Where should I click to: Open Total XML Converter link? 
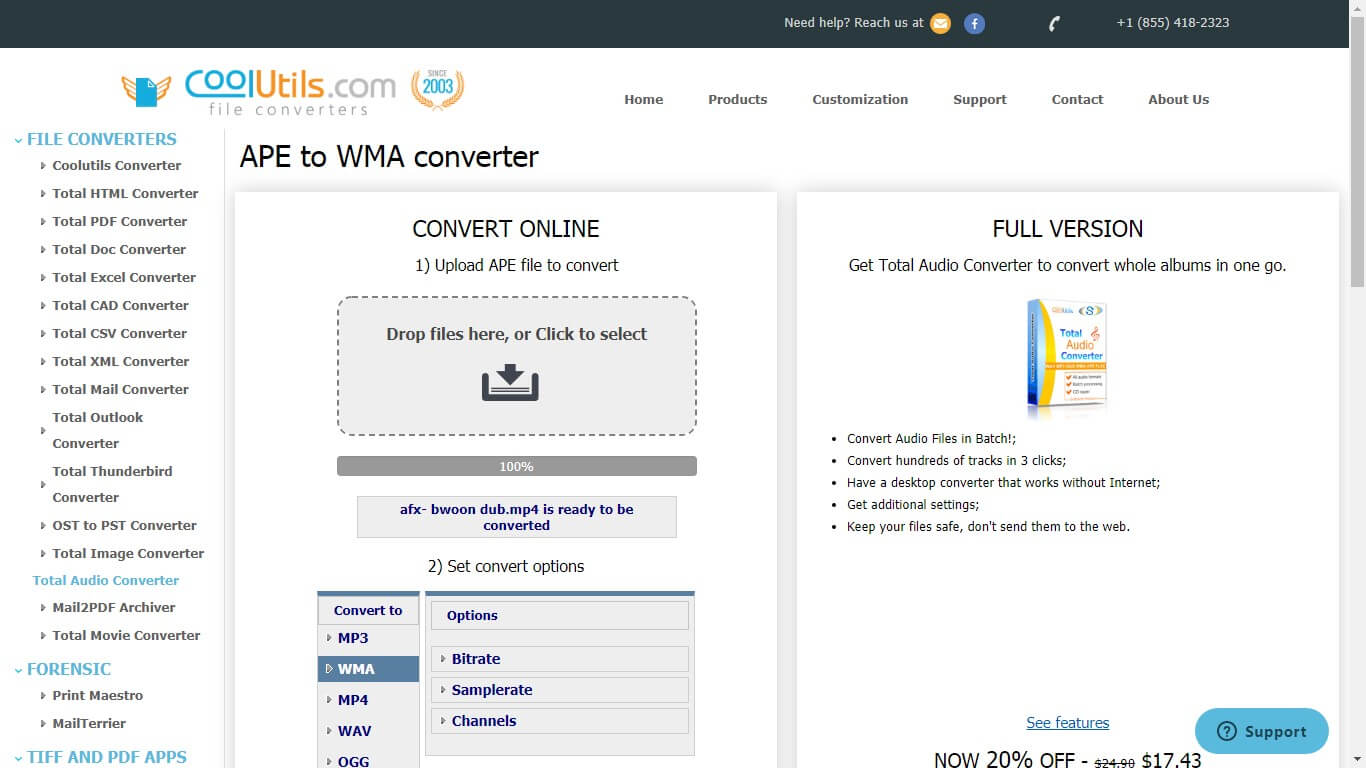pos(121,362)
